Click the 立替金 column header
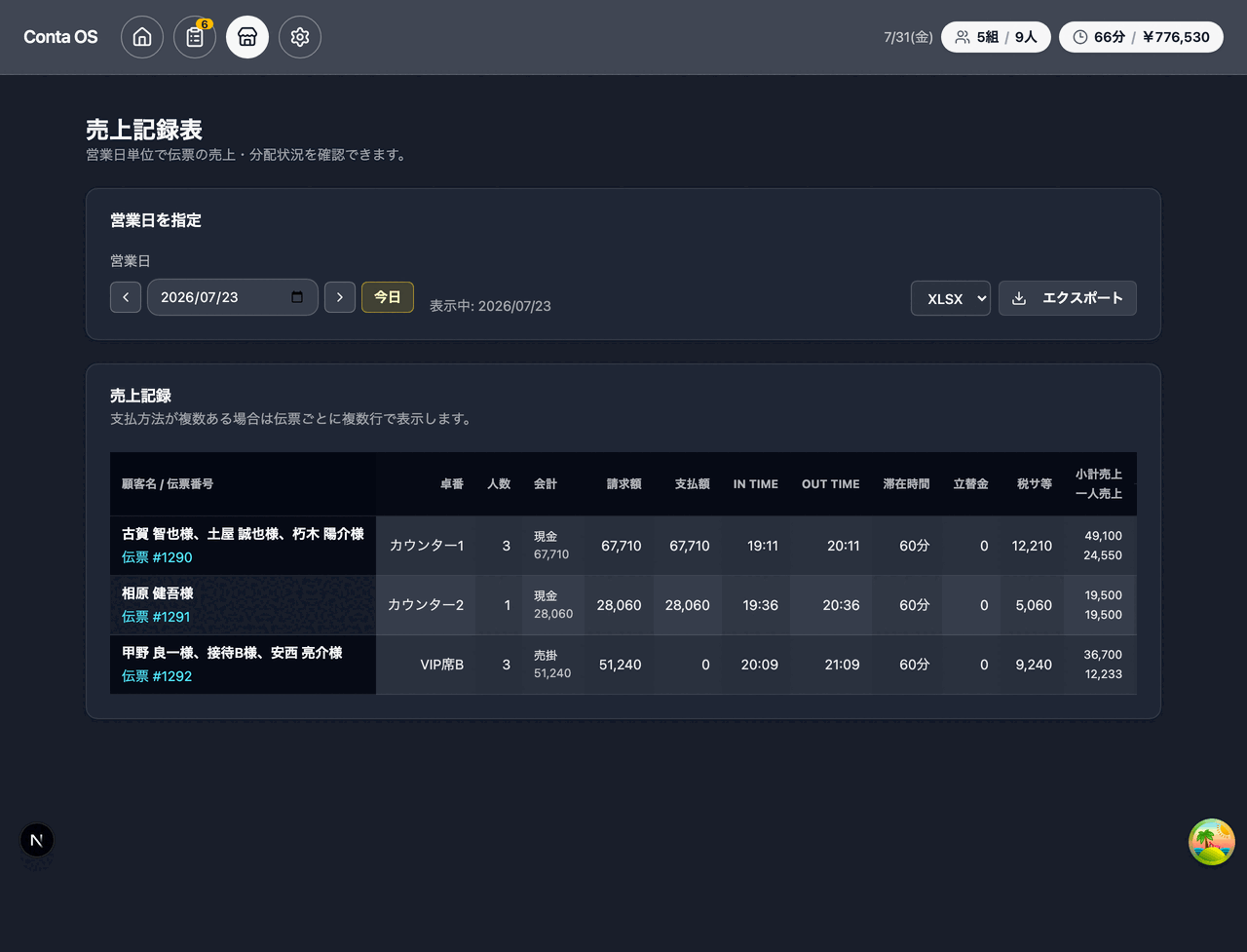The width and height of the screenshot is (1247, 952). pos(971,484)
